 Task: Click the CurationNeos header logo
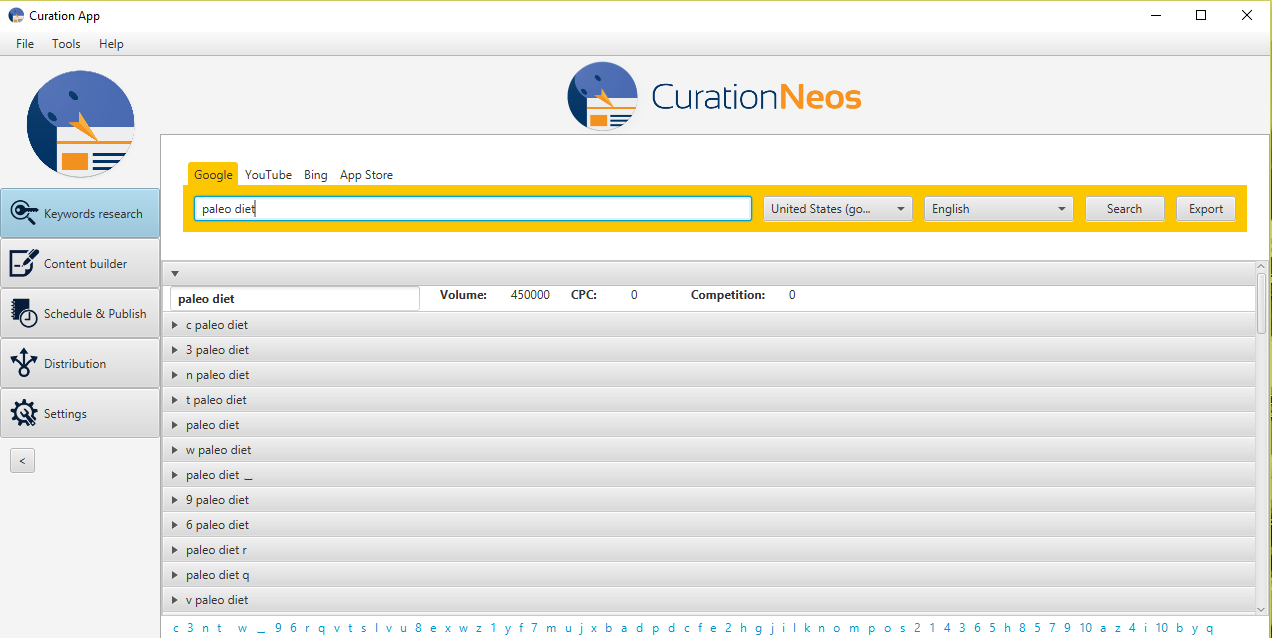click(714, 97)
